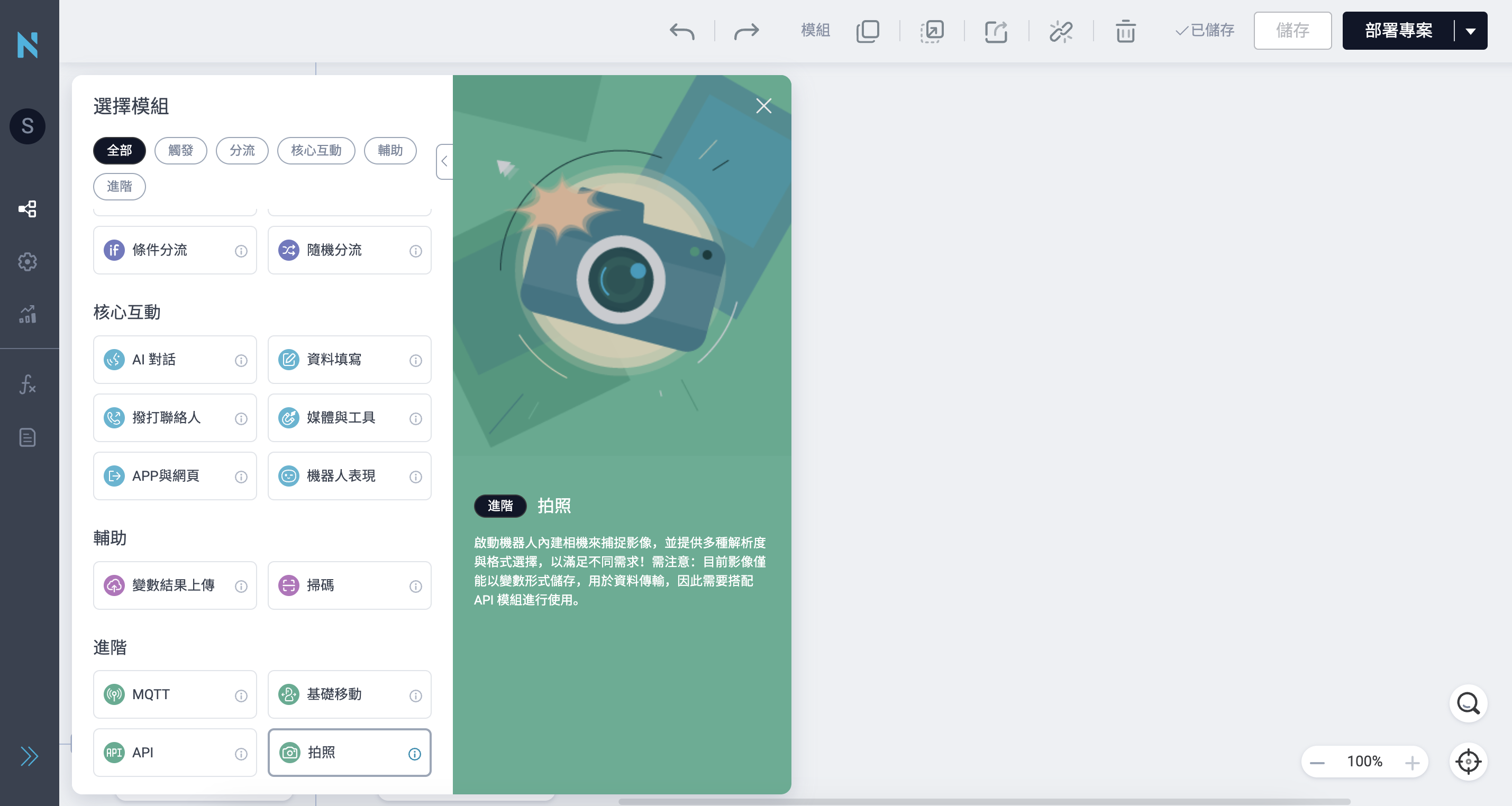Choose the 資料填寫 module
Image resolution: width=1512 pixels, height=806 pixels.
(349, 360)
